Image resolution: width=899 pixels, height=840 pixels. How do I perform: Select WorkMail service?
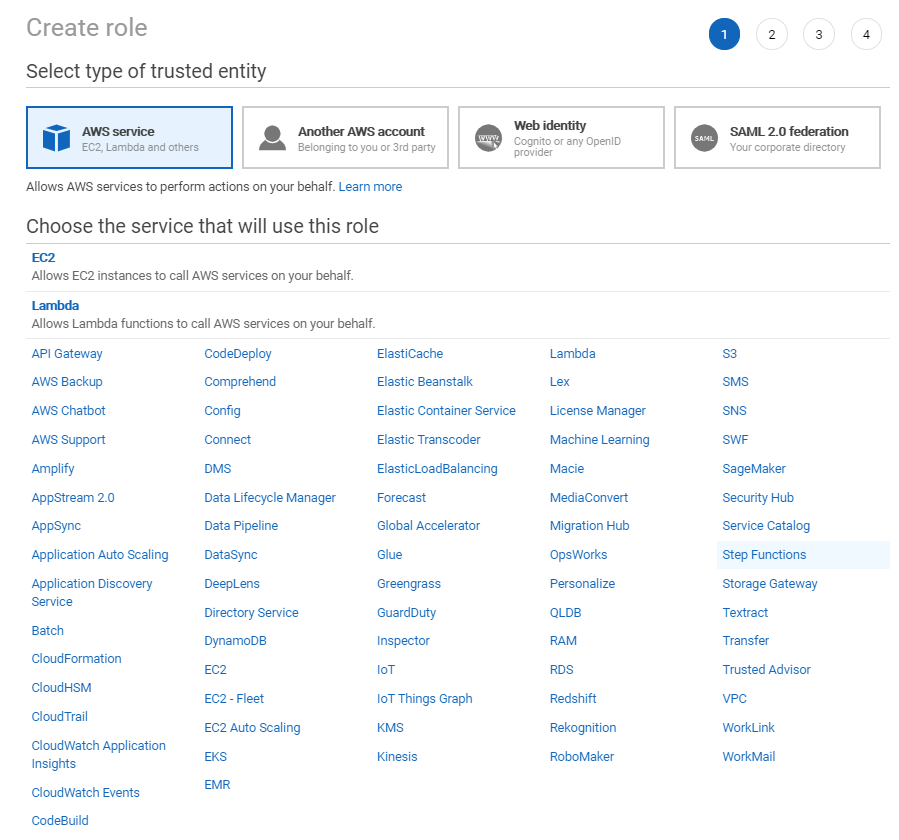[749, 756]
